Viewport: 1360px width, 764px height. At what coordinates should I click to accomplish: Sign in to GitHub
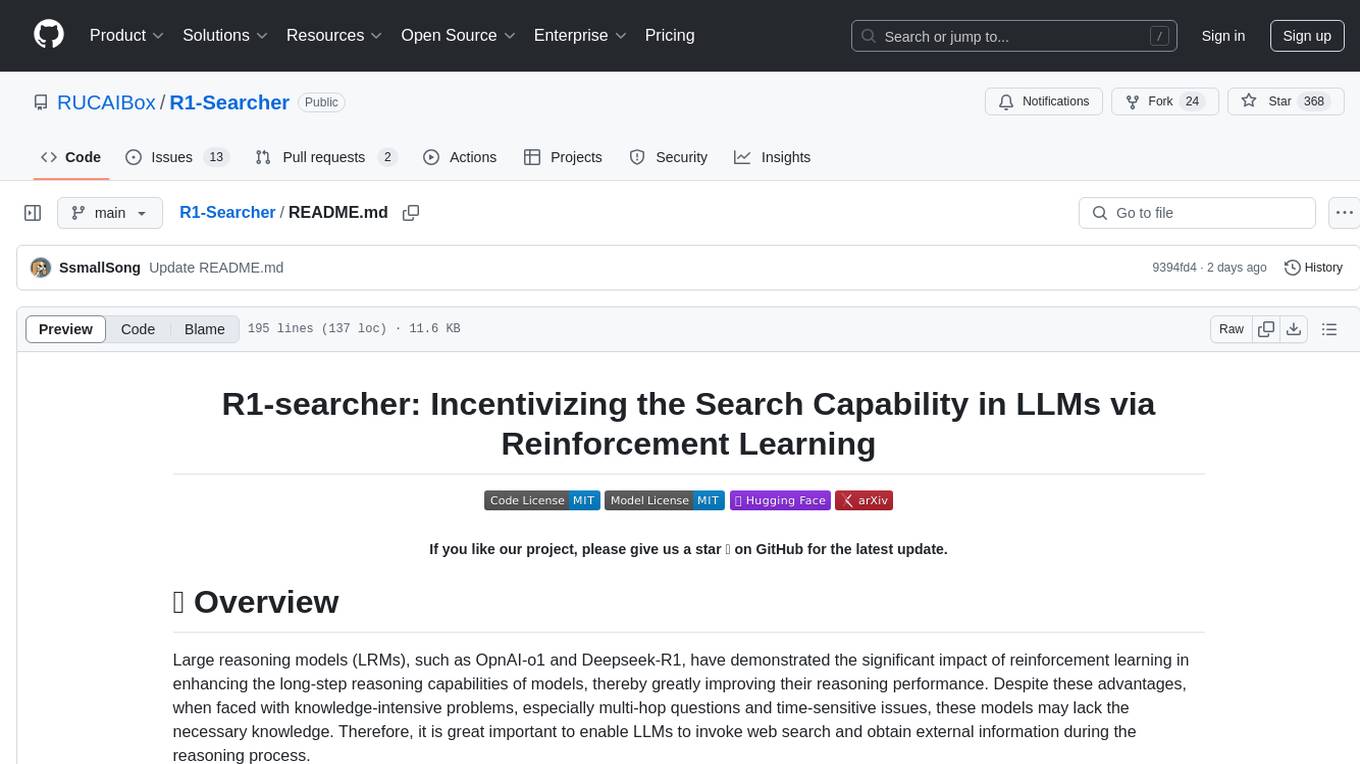[x=1223, y=36]
